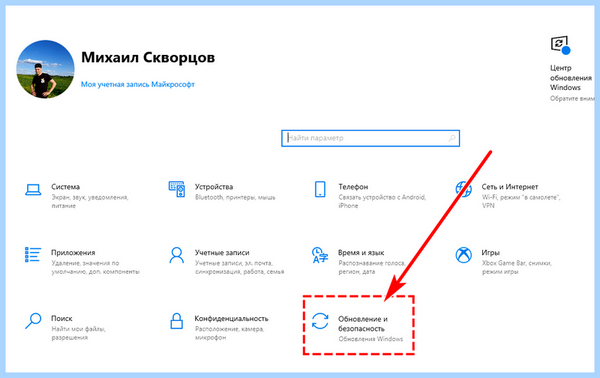Open the Учетные записи person icon
Viewport: 600px width, 378px height.
click(176, 255)
